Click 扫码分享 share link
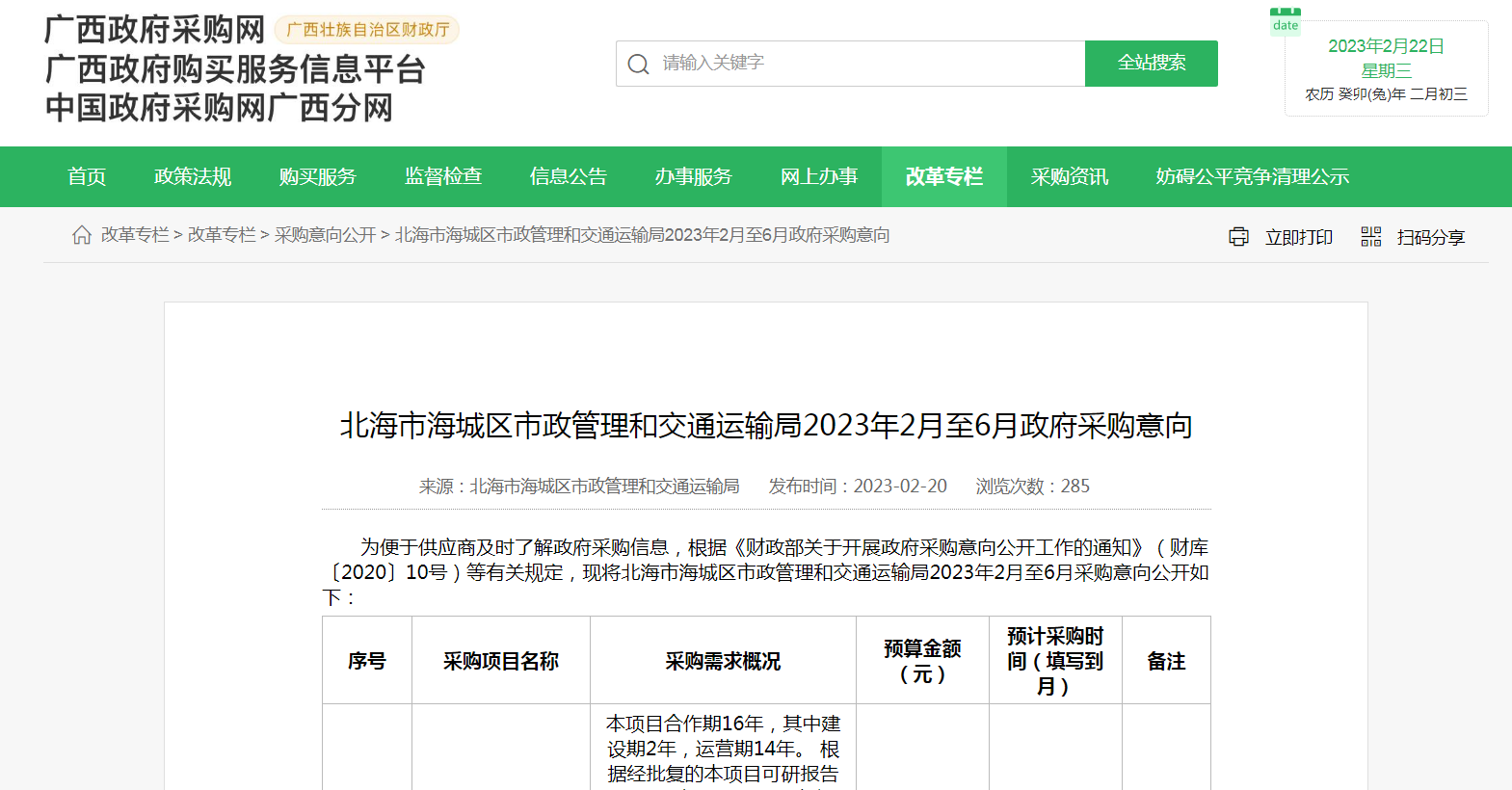1512x790 pixels. (x=1430, y=238)
